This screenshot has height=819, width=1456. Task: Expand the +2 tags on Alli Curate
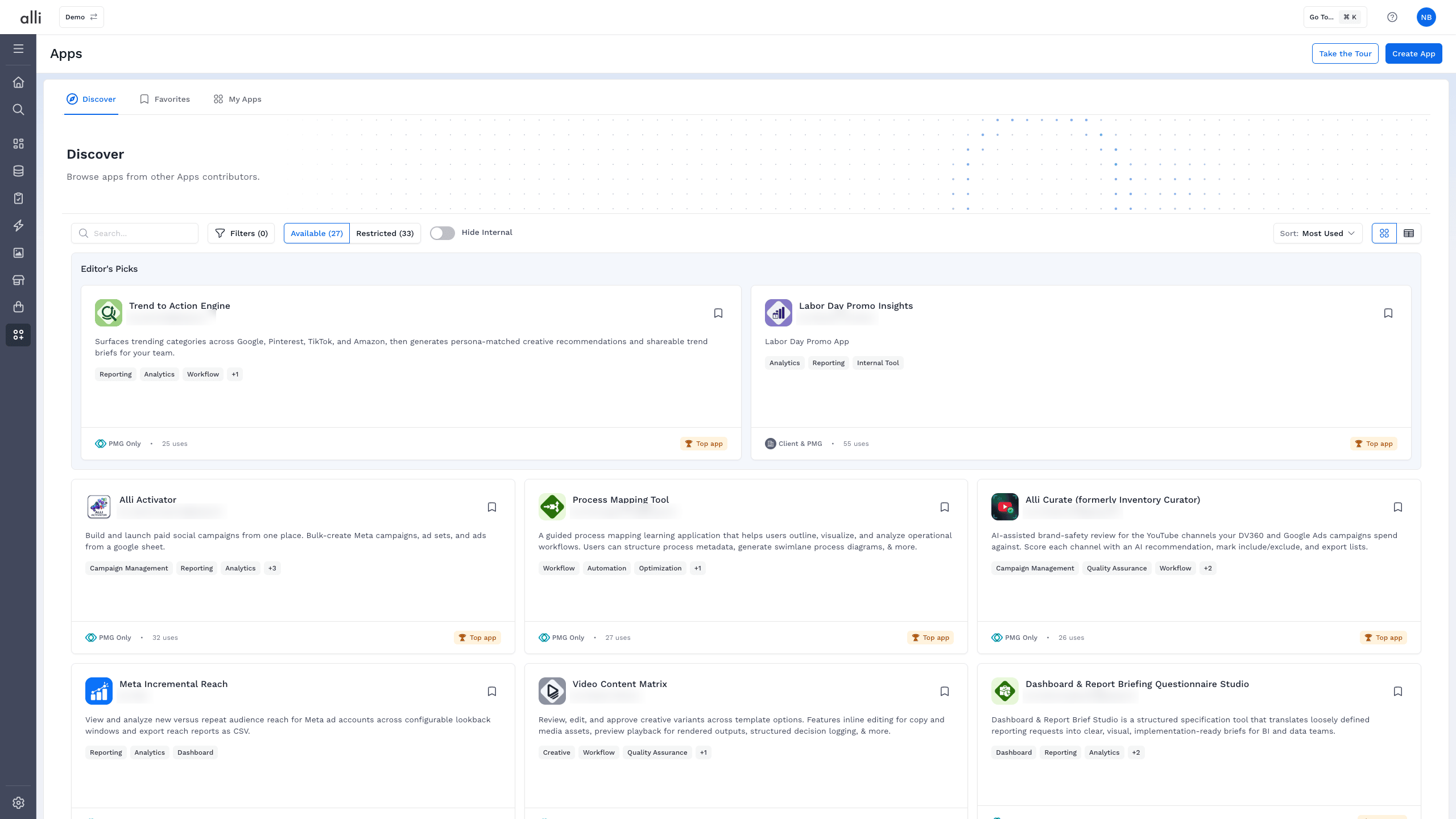click(x=1208, y=568)
